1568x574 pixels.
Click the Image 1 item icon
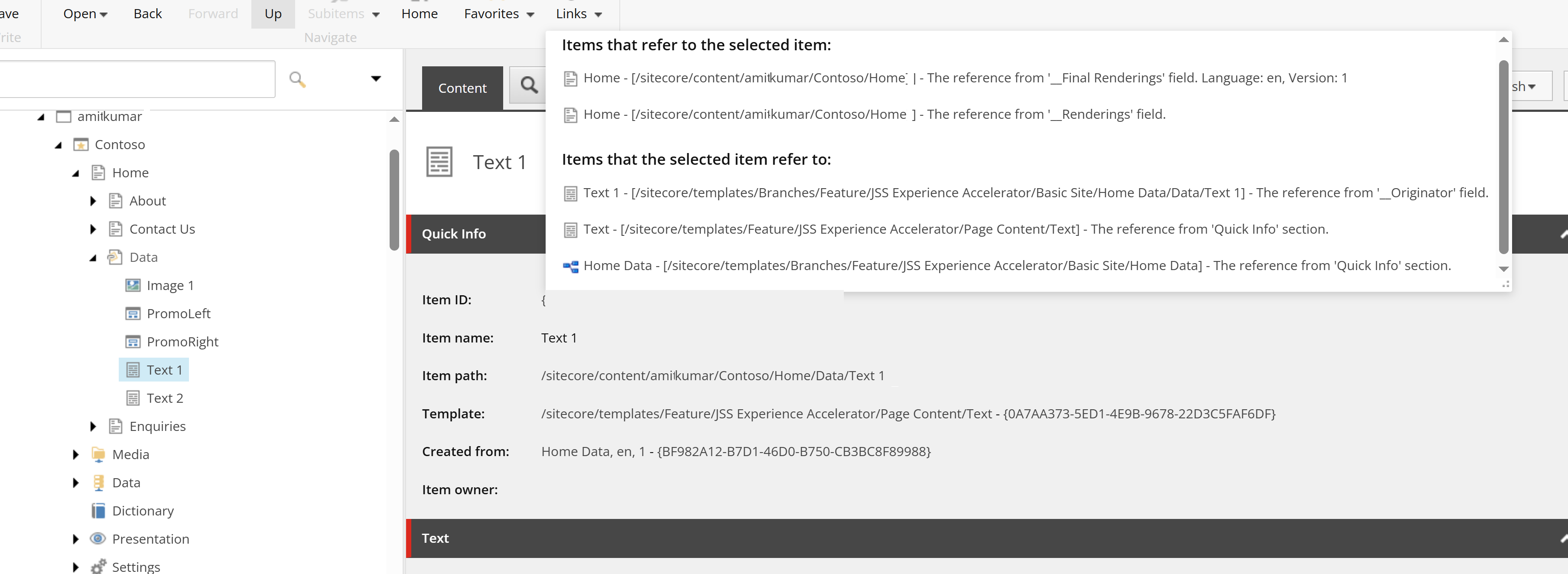[x=133, y=285]
